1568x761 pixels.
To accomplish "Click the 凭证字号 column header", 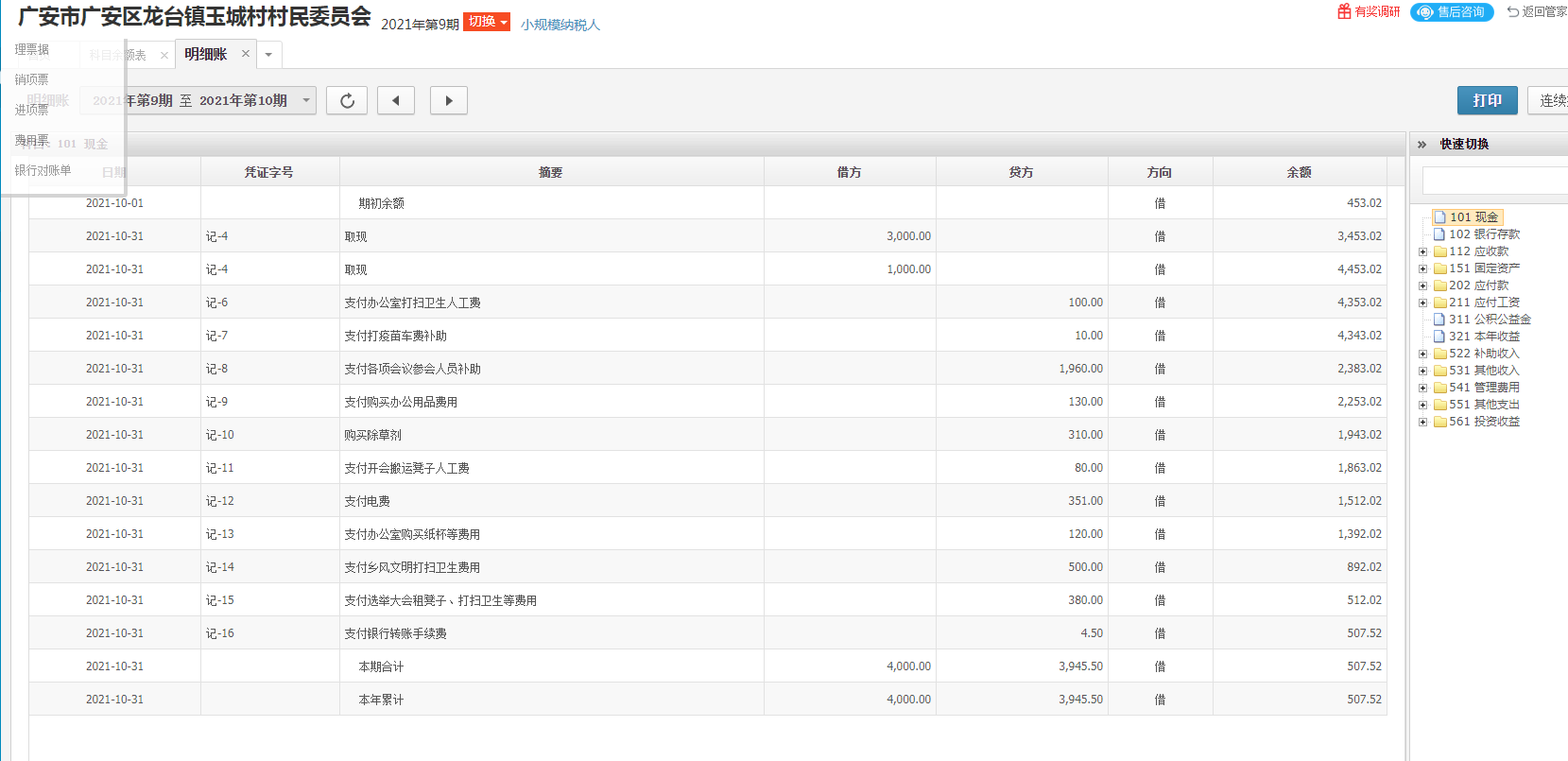I will pyautogui.click(x=269, y=172).
